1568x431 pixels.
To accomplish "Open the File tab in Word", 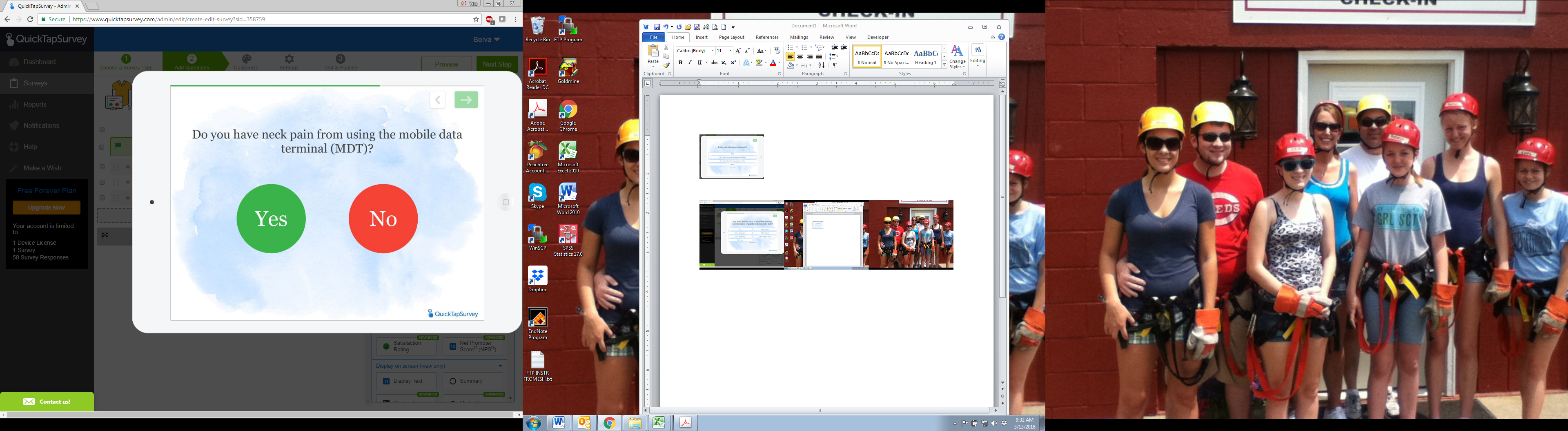I will [654, 38].
